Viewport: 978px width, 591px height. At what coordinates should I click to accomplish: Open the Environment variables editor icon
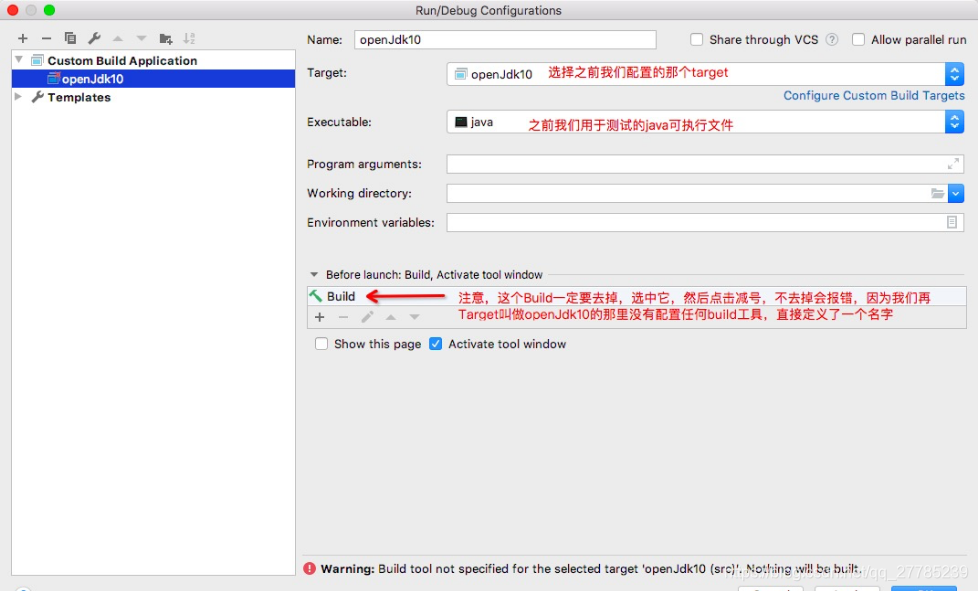[x=952, y=223]
